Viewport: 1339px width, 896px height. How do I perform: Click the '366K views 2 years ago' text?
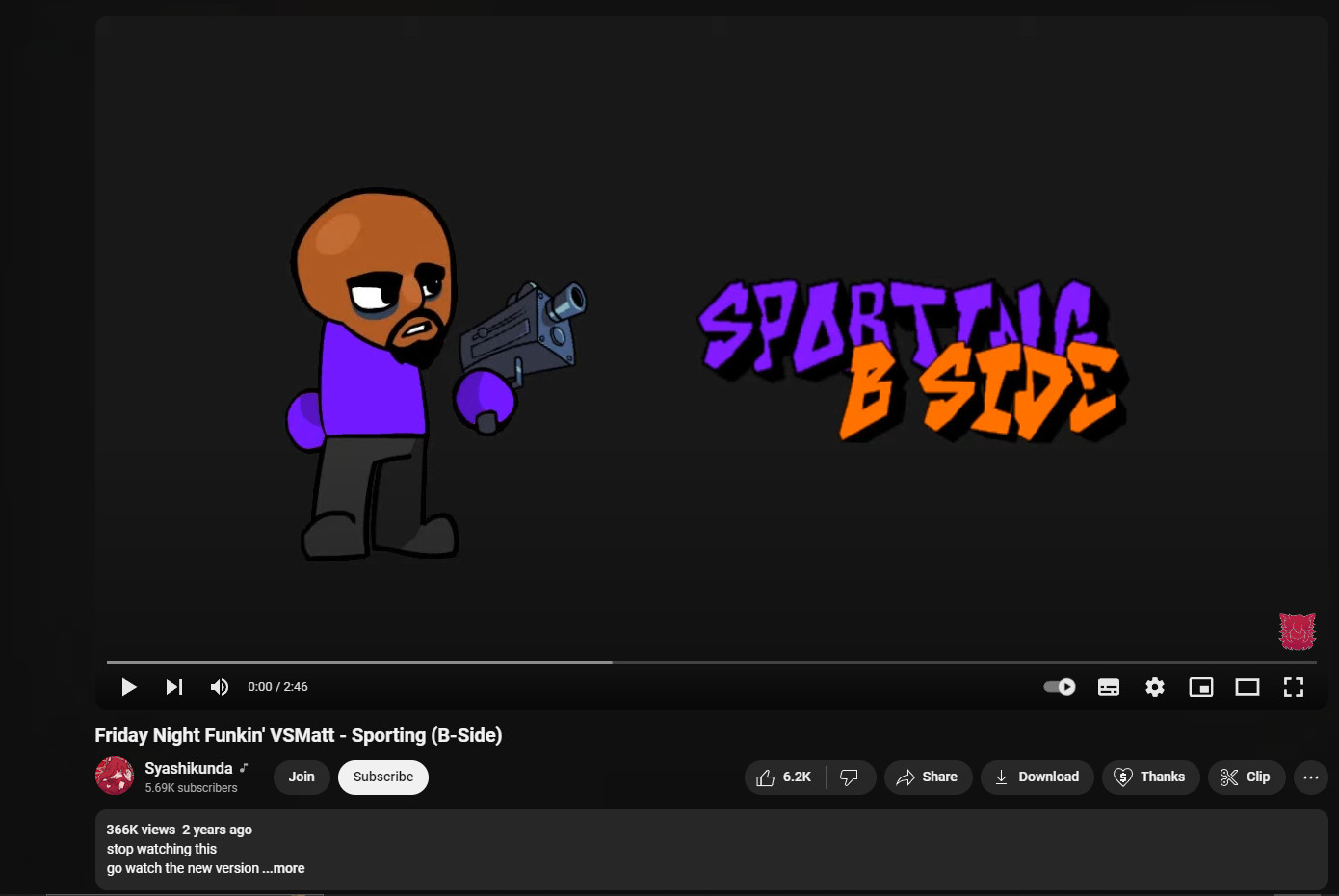click(179, 830)
